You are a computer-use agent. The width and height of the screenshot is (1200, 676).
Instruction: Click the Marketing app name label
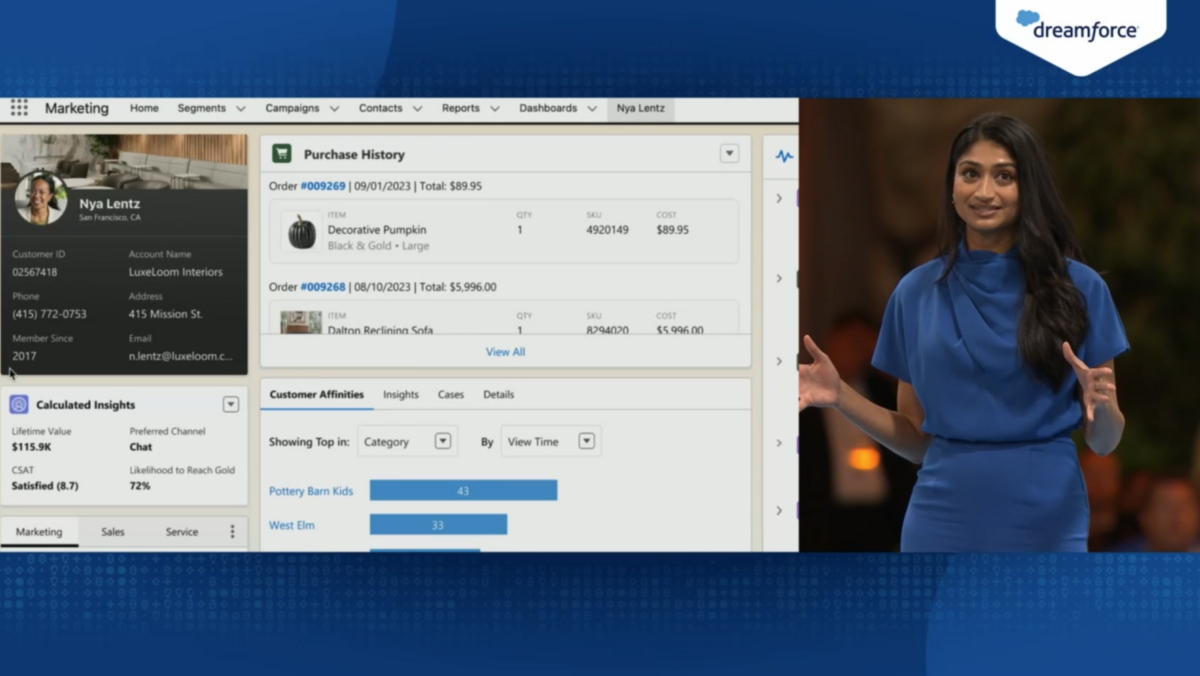pos(77,108)
